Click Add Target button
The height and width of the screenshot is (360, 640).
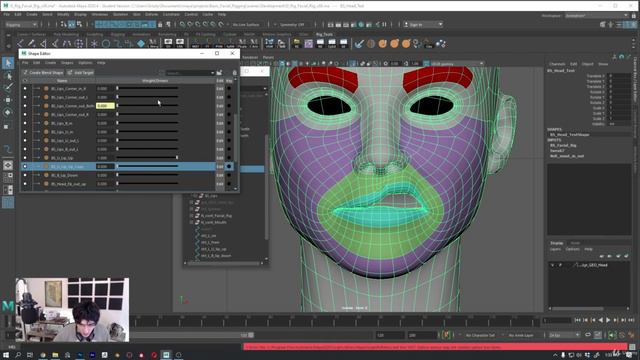click(80, 73)
